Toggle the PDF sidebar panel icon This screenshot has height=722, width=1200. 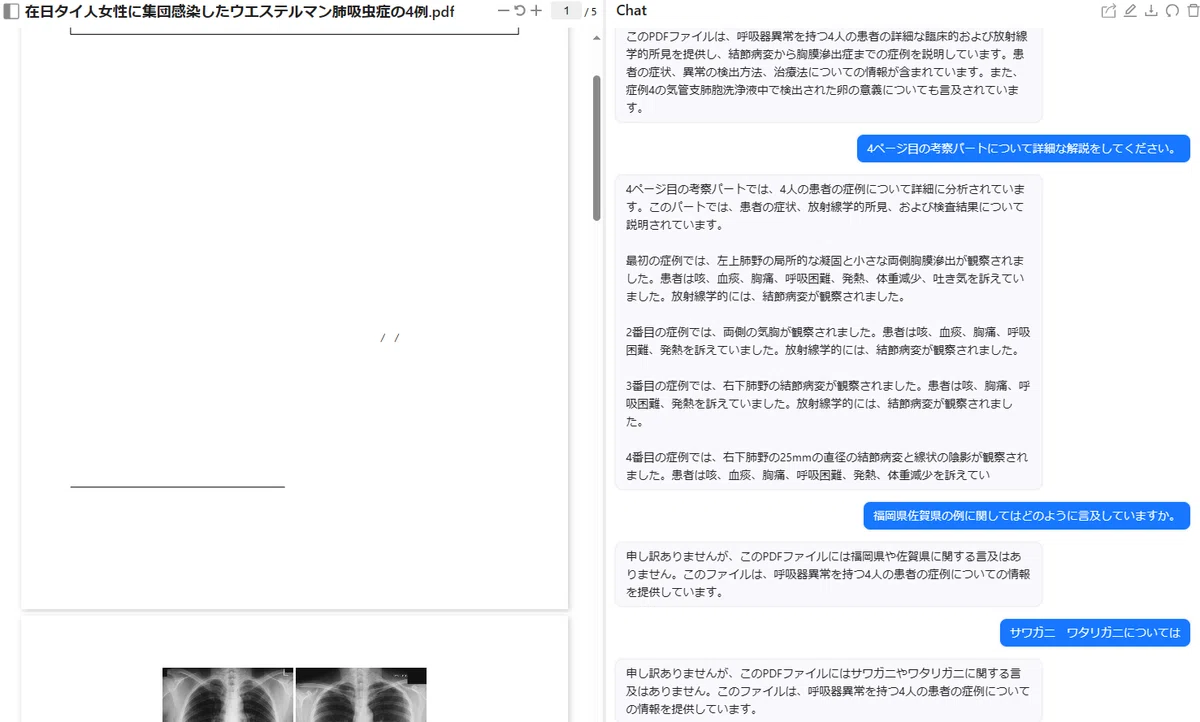pos(11,11)
